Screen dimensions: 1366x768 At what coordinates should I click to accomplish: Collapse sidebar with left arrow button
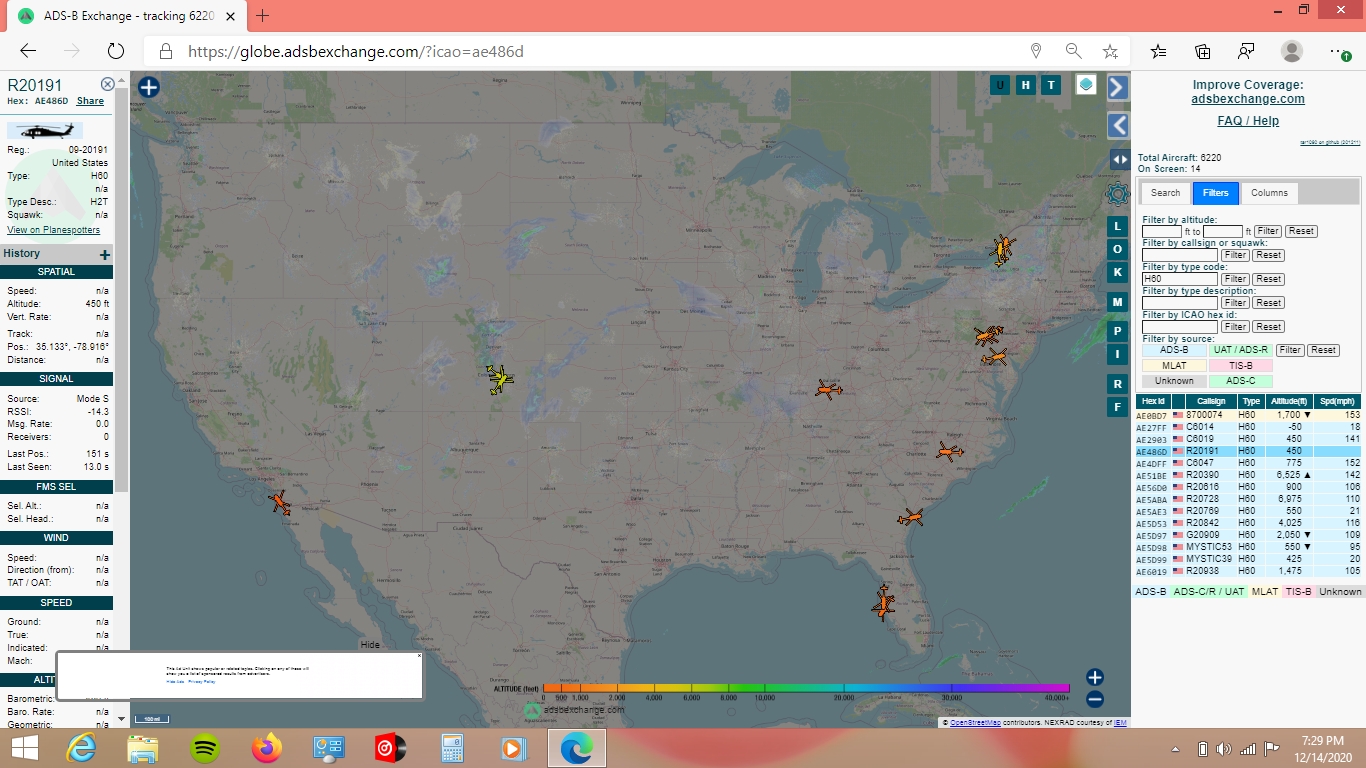coord(1118,125)
